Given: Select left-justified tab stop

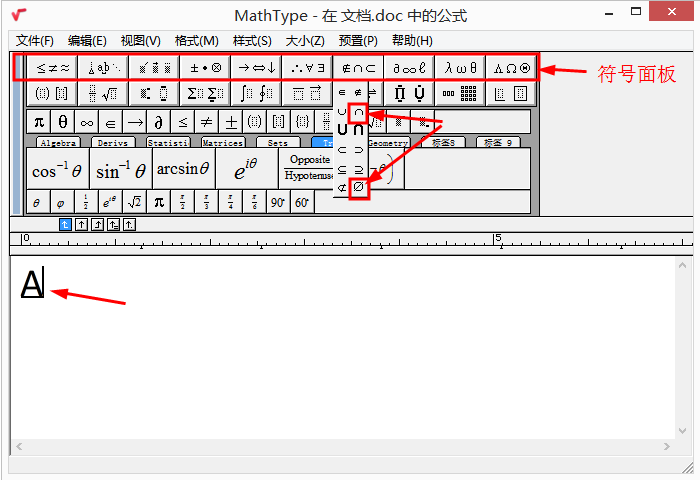Looking at the screenshot, I should pyautogui.click(x=65, y=224).
